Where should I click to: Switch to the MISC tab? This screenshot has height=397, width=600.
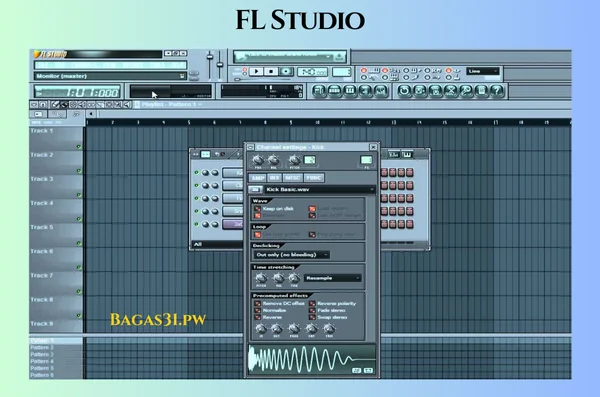[x=292, y=178]
